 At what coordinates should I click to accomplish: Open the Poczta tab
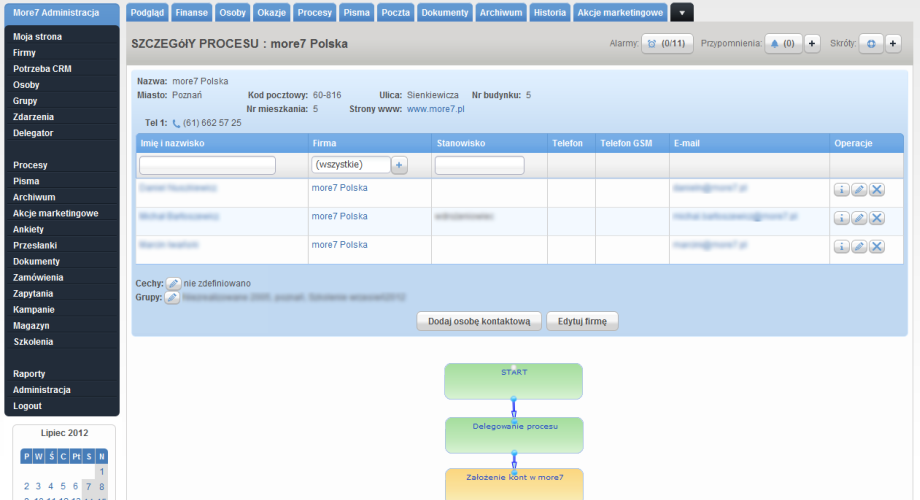coord(395,13)
